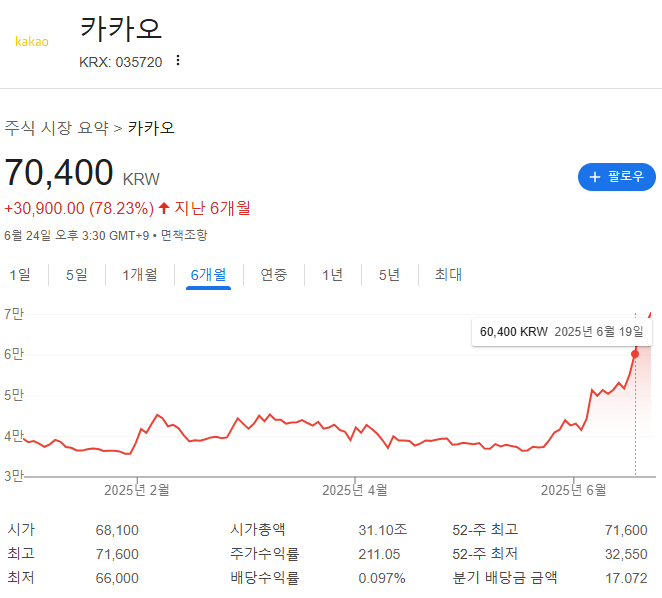Select the 5일 range tab
662x598 pixels.
pos(77,275)
